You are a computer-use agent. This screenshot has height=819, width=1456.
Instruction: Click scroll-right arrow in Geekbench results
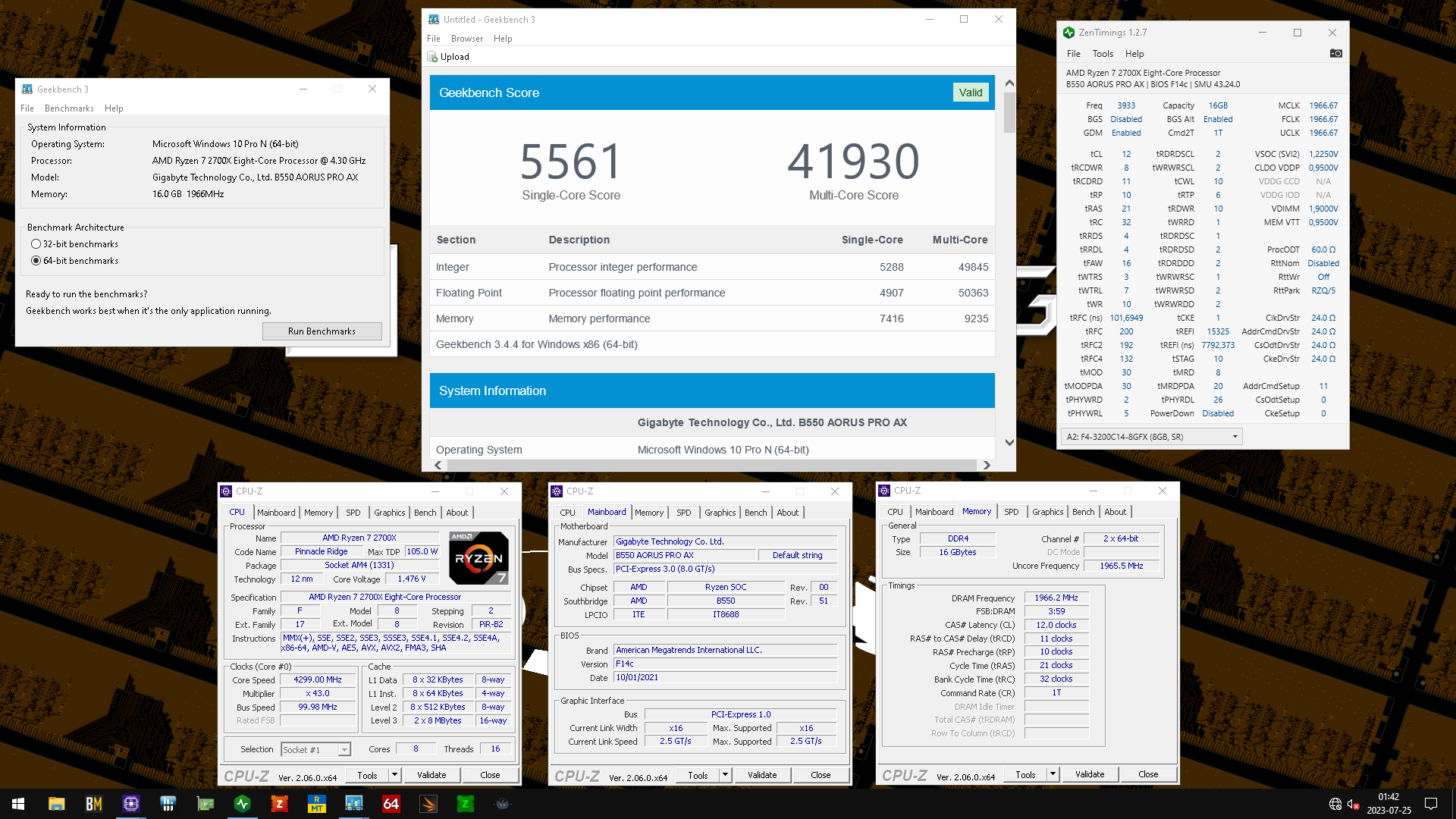pyautogui.click(x=987, y=465)
